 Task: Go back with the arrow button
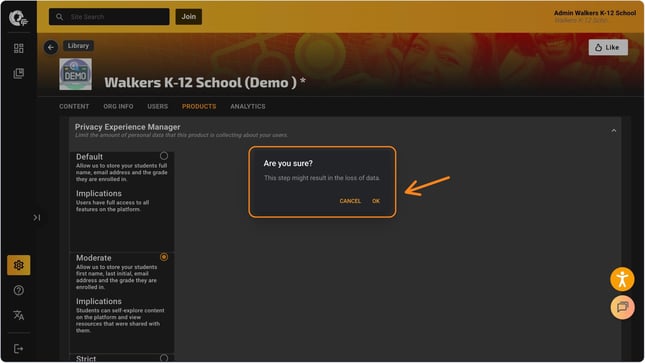click(x=51, y=47)
